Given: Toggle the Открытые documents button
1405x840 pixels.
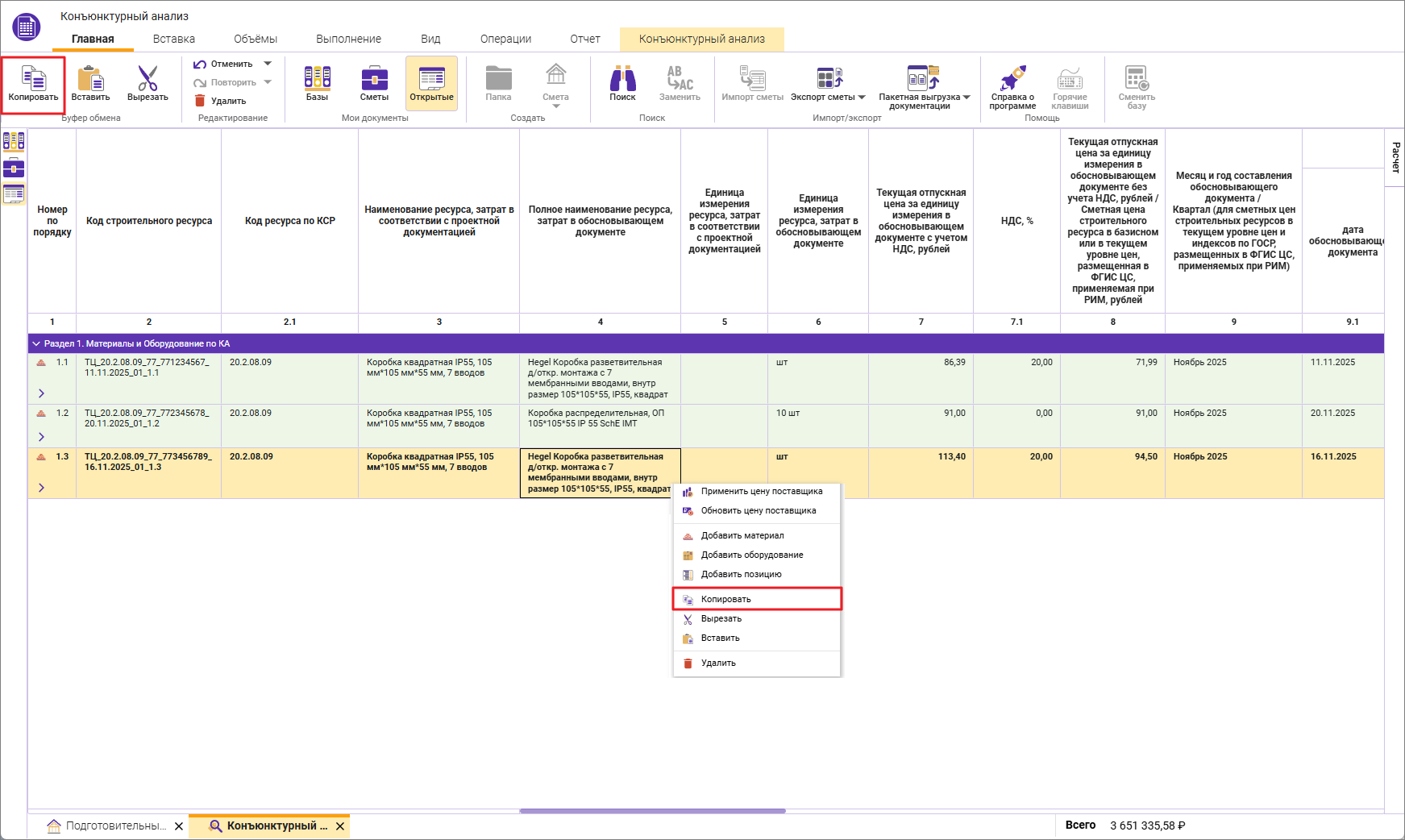Looking at the screenshot, I should click(431, 84).
